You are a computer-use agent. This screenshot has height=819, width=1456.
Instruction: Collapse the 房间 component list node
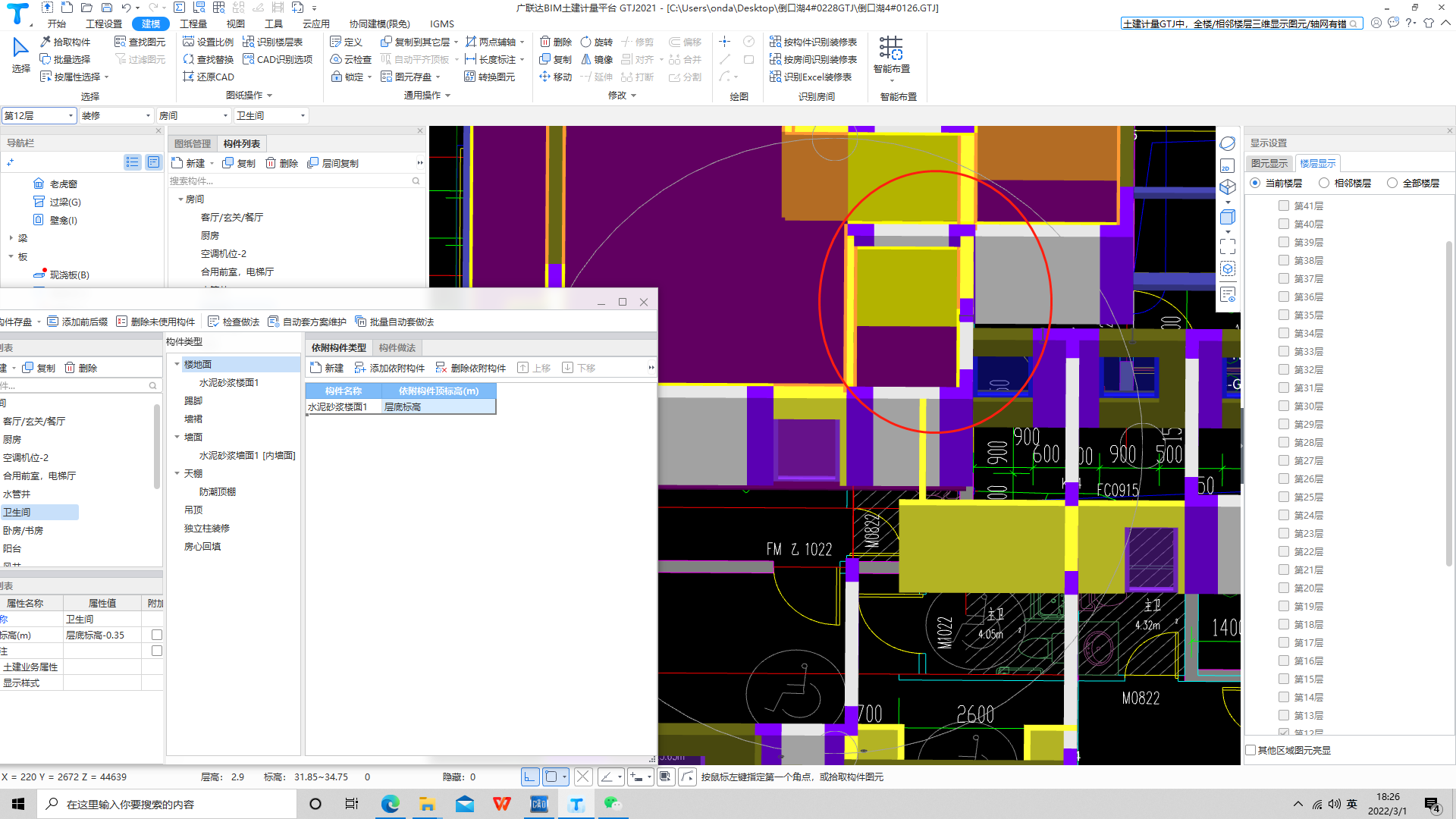tap(180, 199)
